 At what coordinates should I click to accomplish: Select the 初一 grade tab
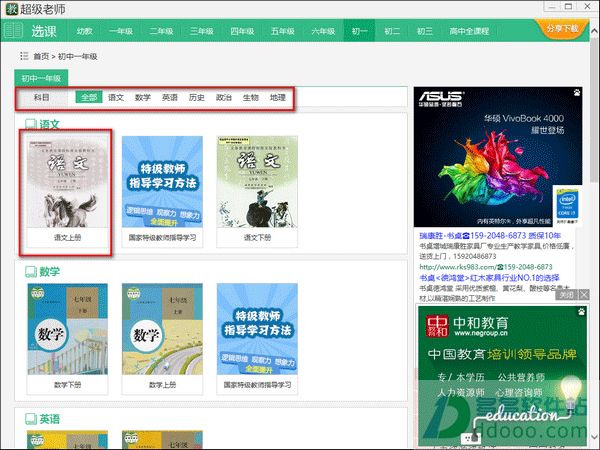[x=359, y=31]
